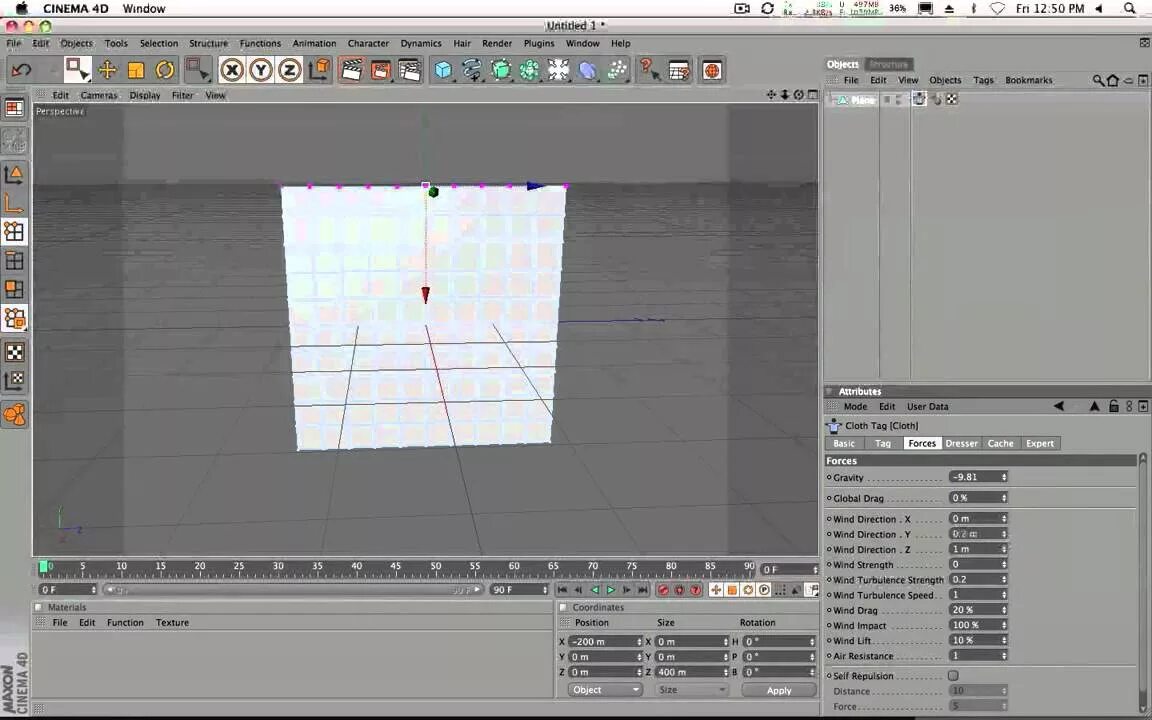This screenshot has width=1152, height=720.
Task: Switch to the Cache tab
Action: (x=1000, y=443)
